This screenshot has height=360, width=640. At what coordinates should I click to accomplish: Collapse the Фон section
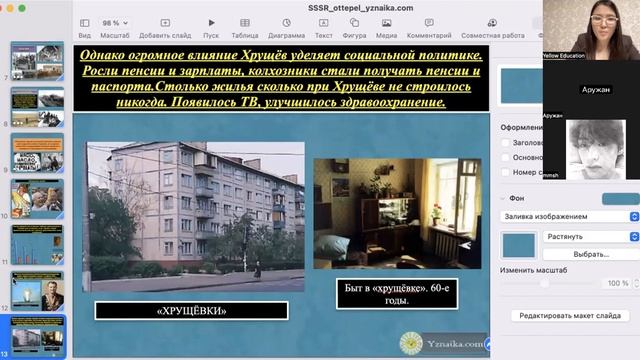tap(503, 198)
